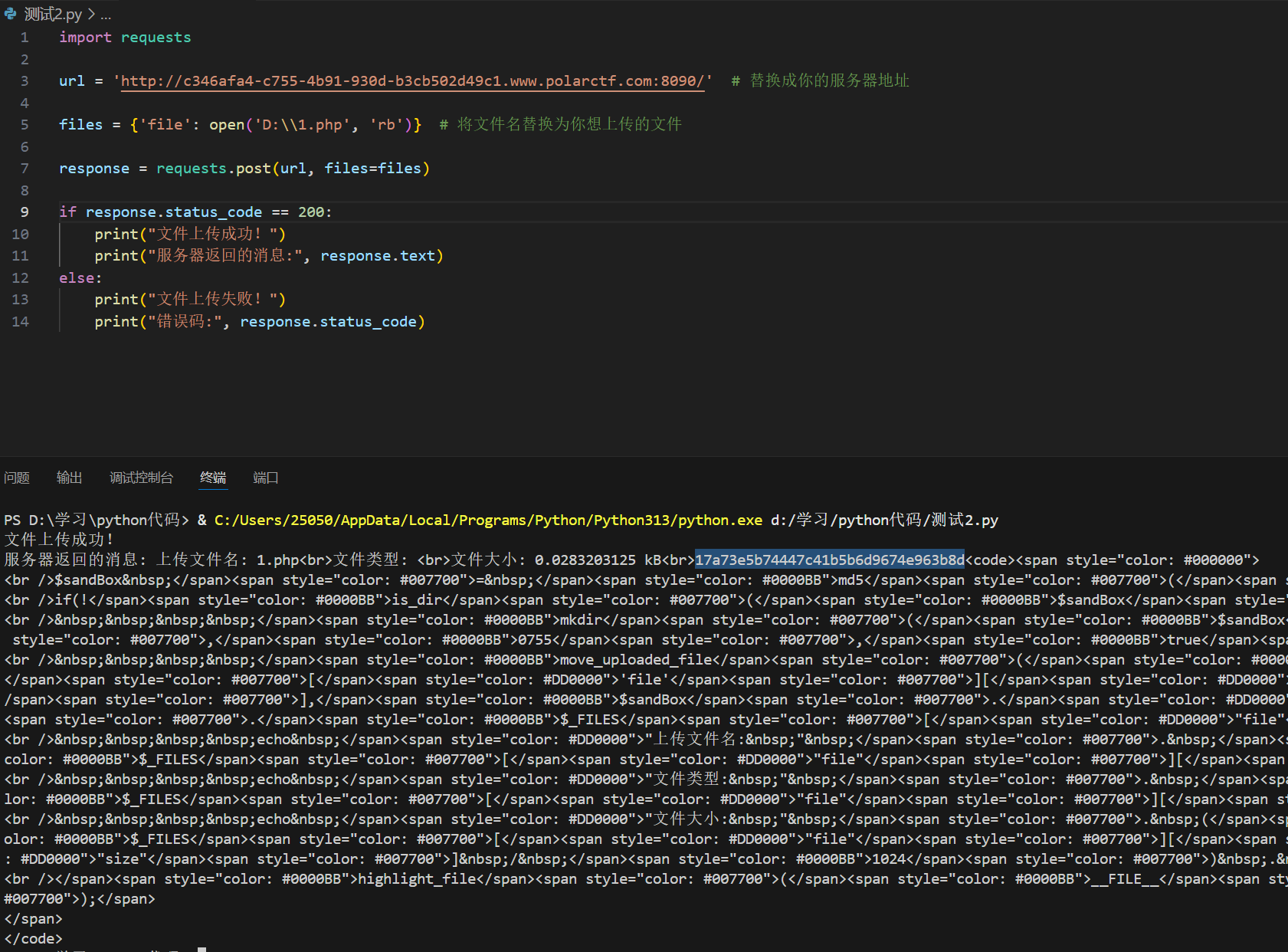Screen dimensions: 1288x952
Task: Click line number 14 in the gutter
Action: tap(21, 322)
